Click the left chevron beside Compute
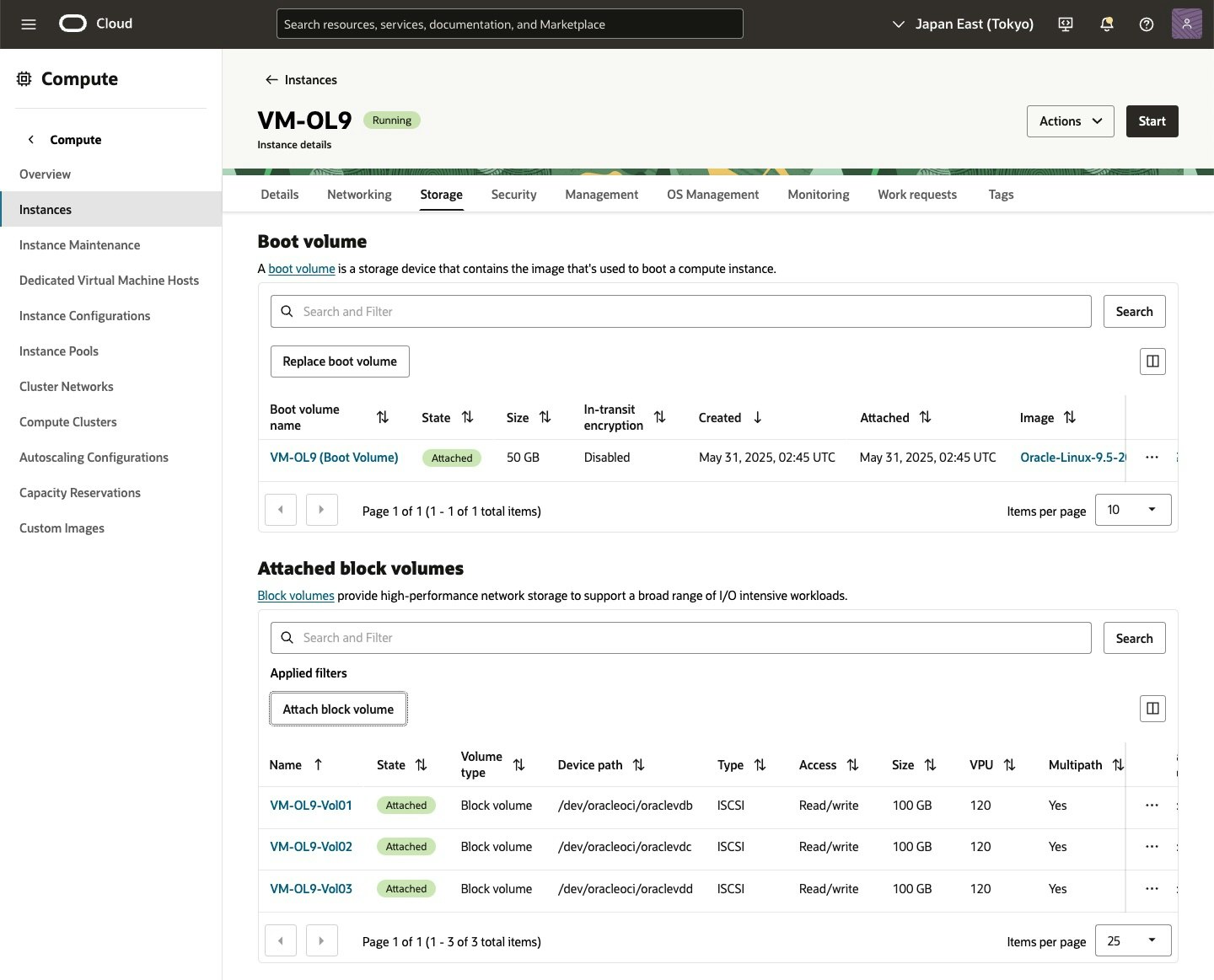The width and height of the screenshot is (1214, 980). 31,140
